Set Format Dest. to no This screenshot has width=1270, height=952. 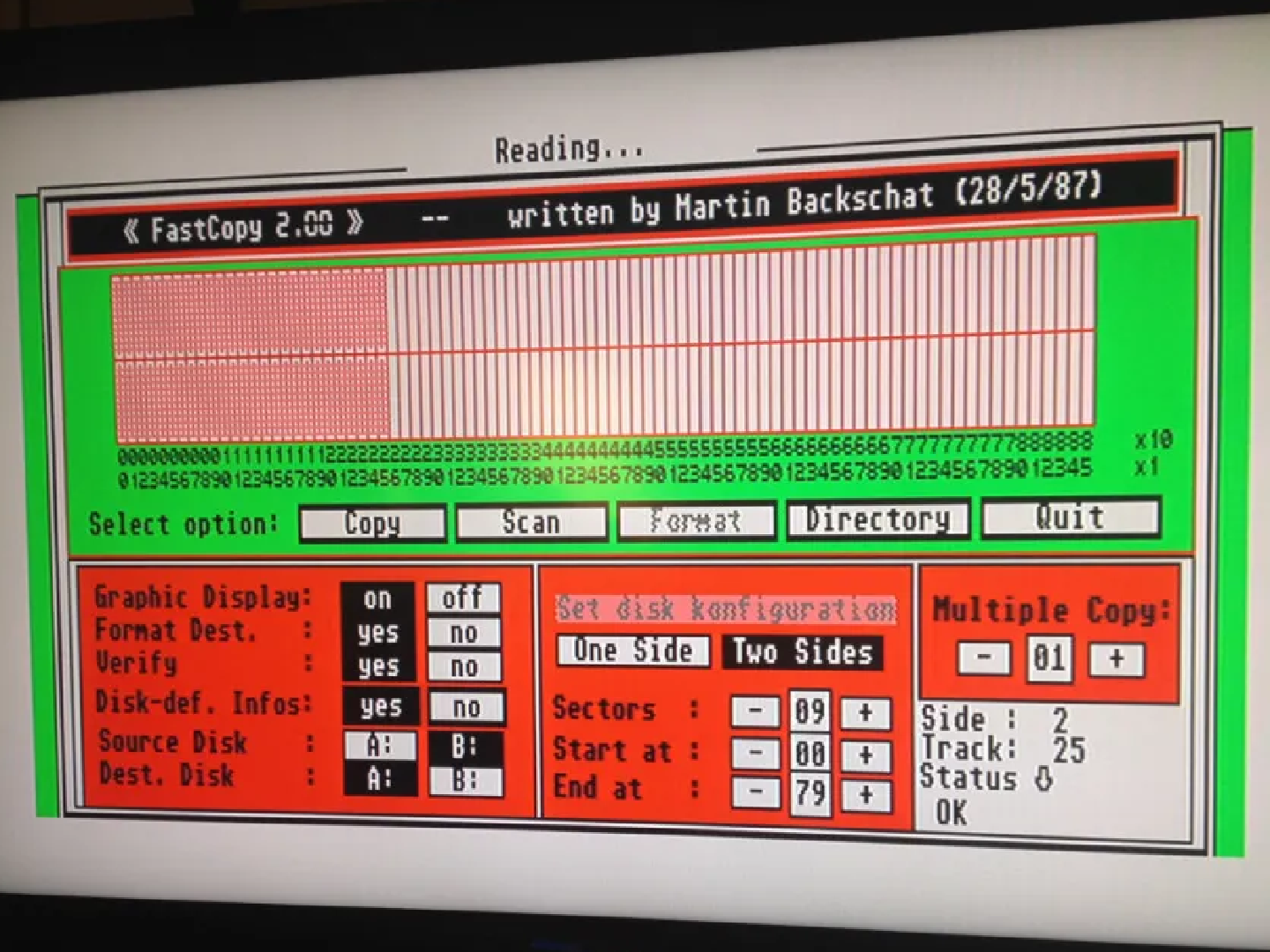[x=464, y=632]
